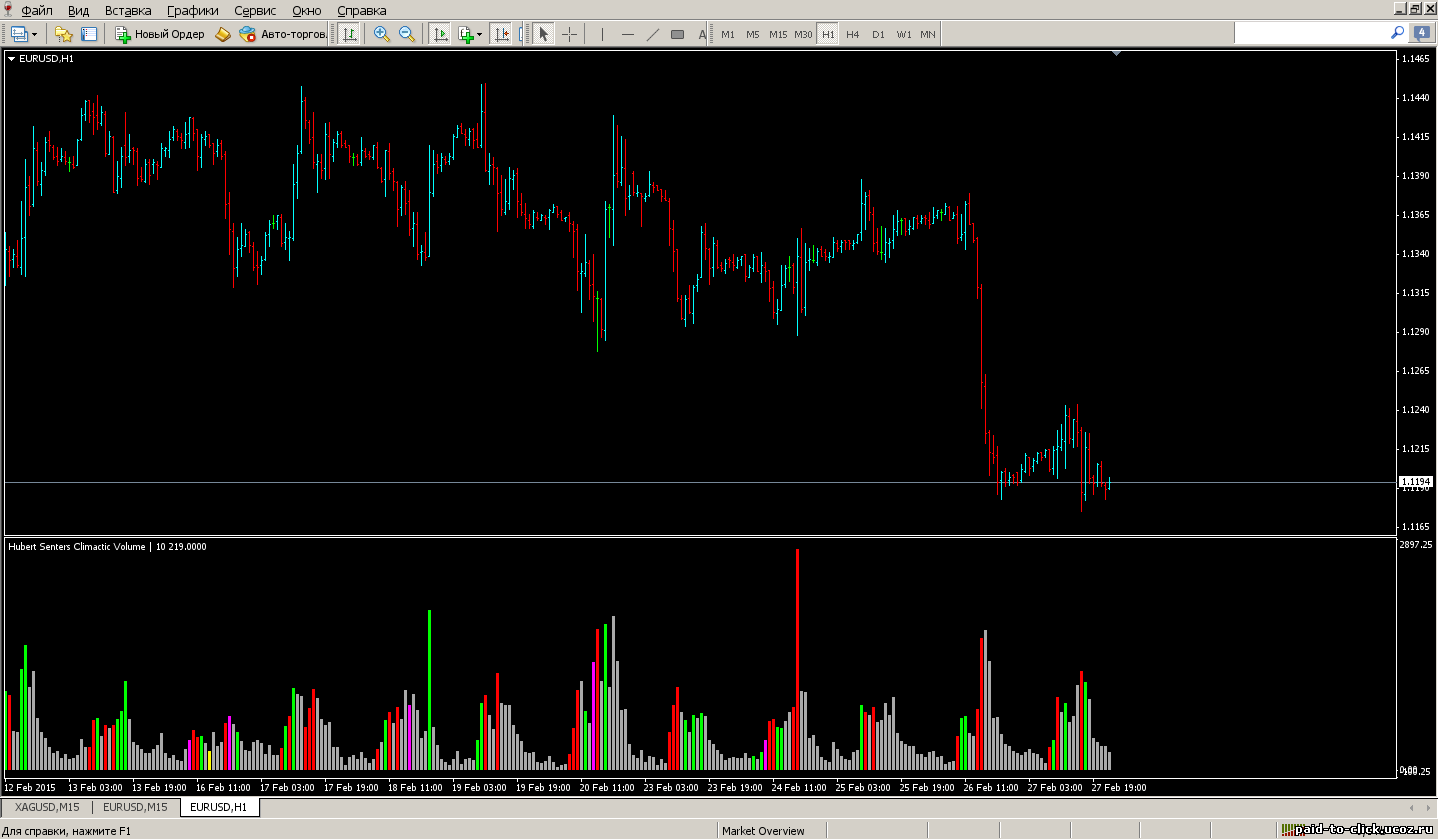Screen dimensions: 1438x839
Task: Select the text label A tool
Action: tap(701, 34)
